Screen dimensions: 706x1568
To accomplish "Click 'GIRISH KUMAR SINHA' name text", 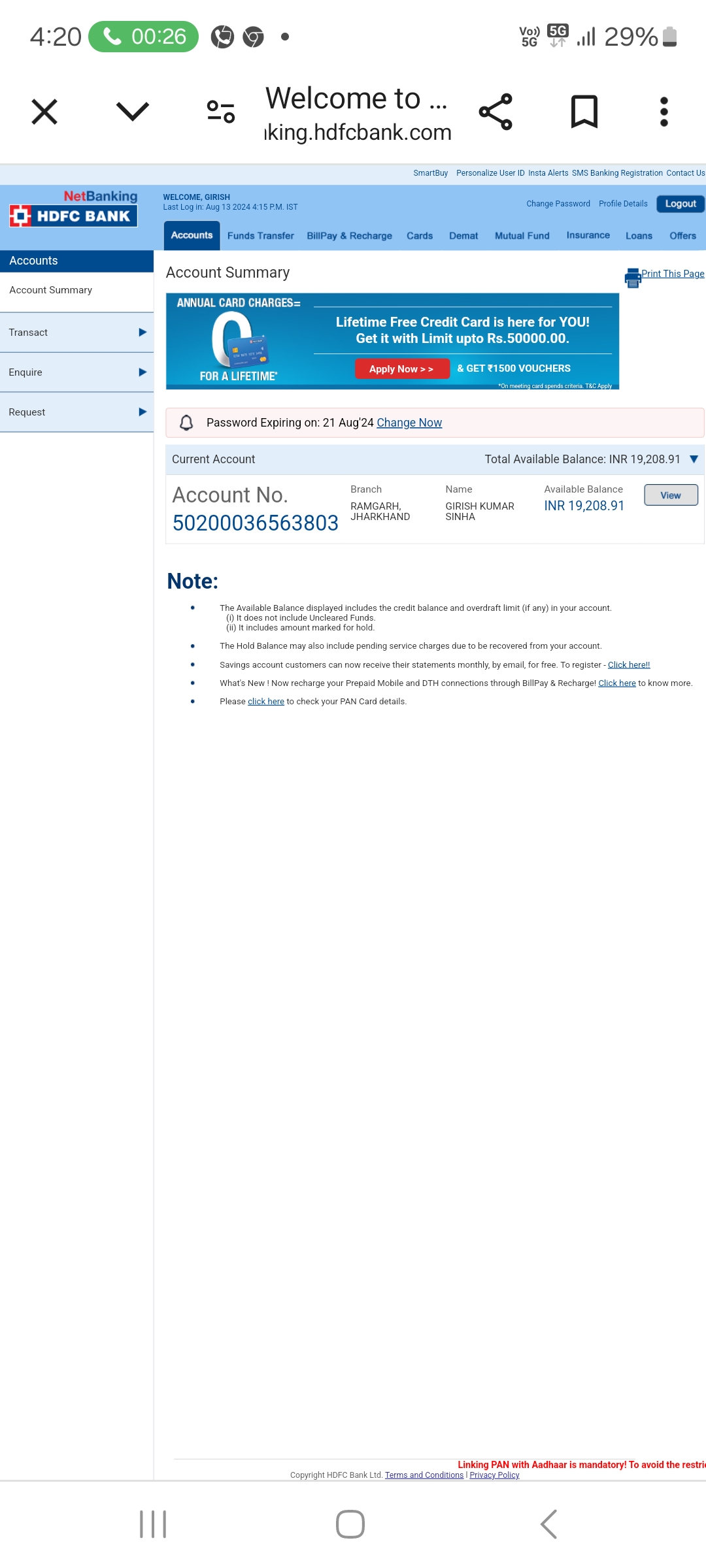I will pyautogui.click(x=480, y=512).
